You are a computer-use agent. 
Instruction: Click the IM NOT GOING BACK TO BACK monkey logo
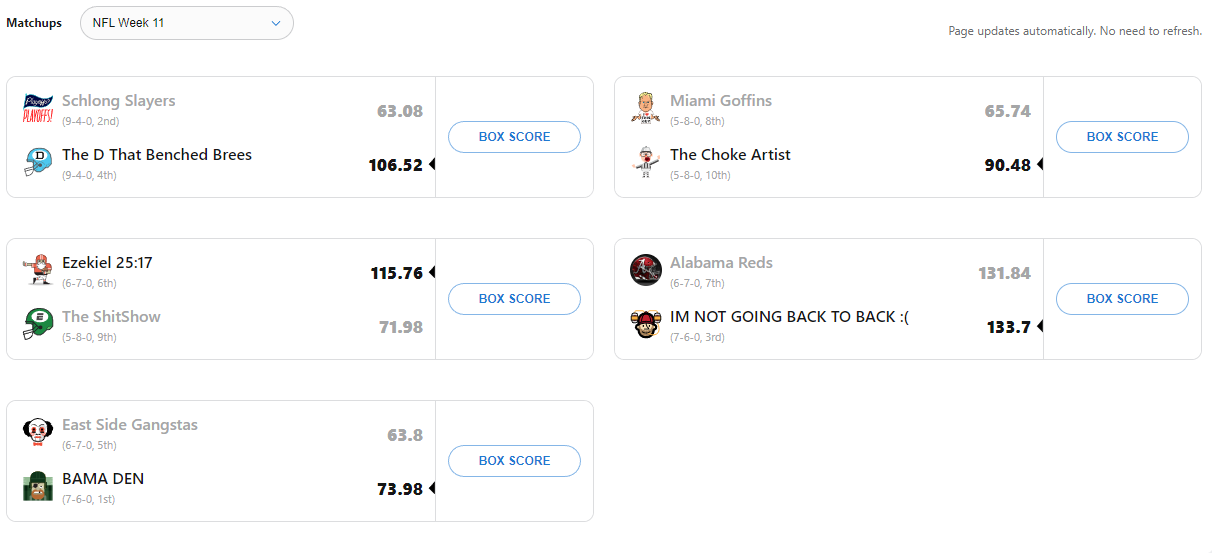(x=645, y=324)
